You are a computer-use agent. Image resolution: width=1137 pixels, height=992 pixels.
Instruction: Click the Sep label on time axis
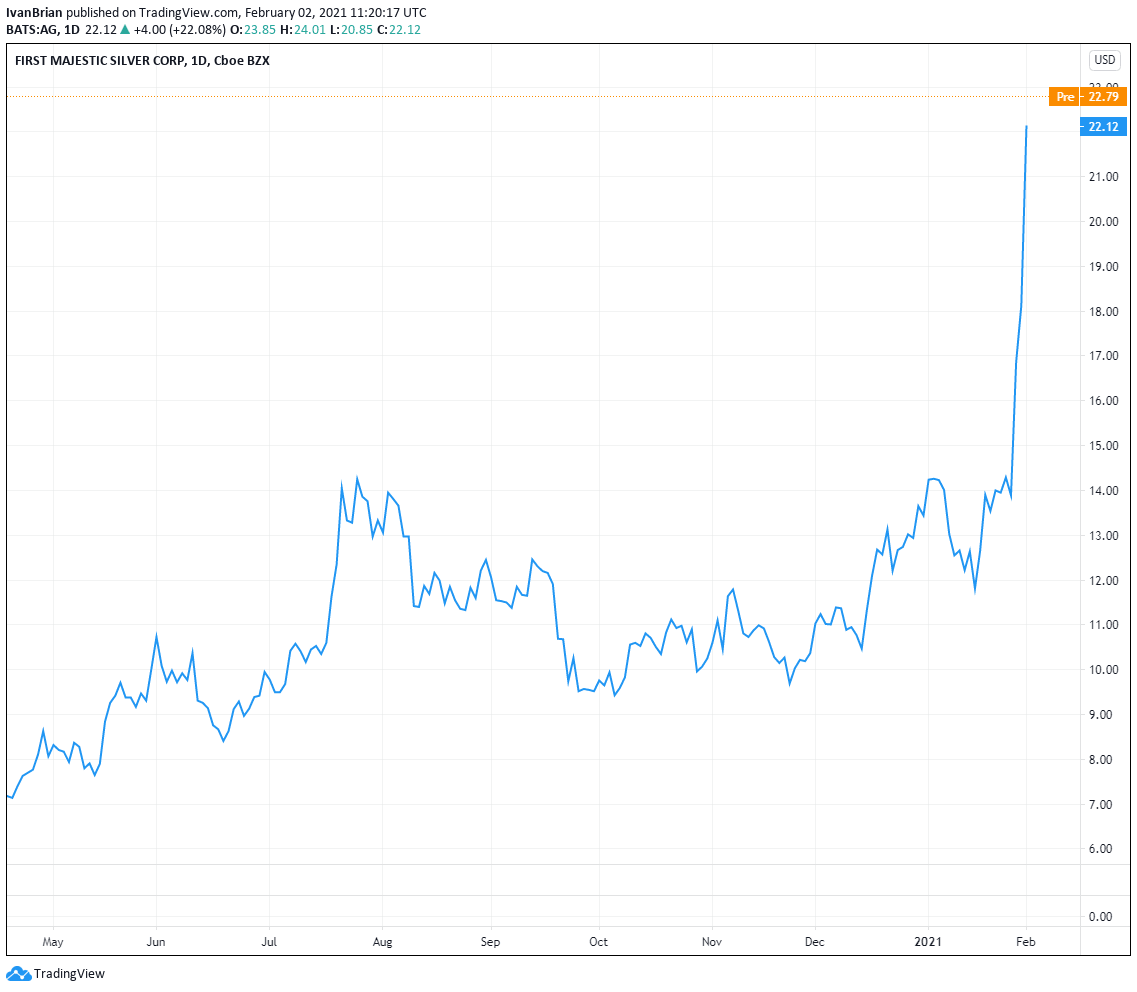(x=490, y=941)
